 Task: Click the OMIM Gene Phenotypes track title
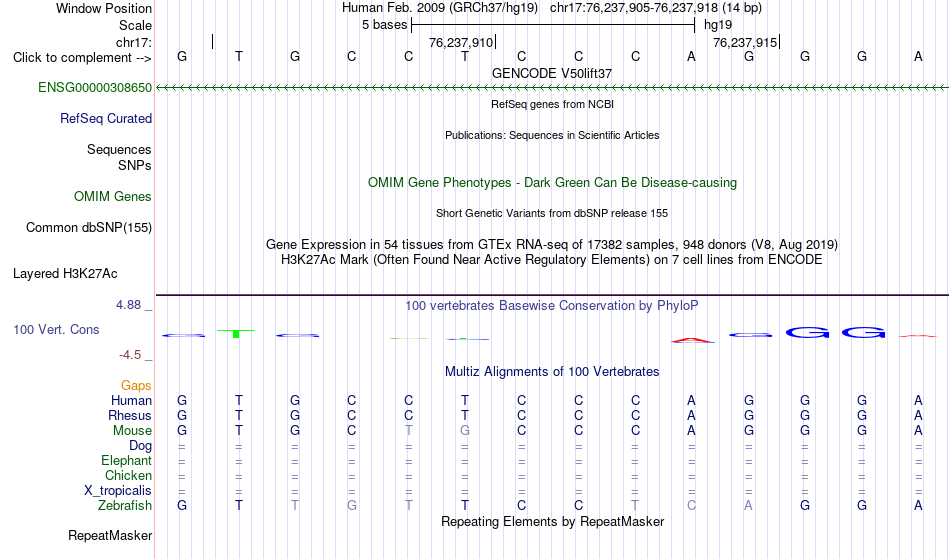[552, 183]
